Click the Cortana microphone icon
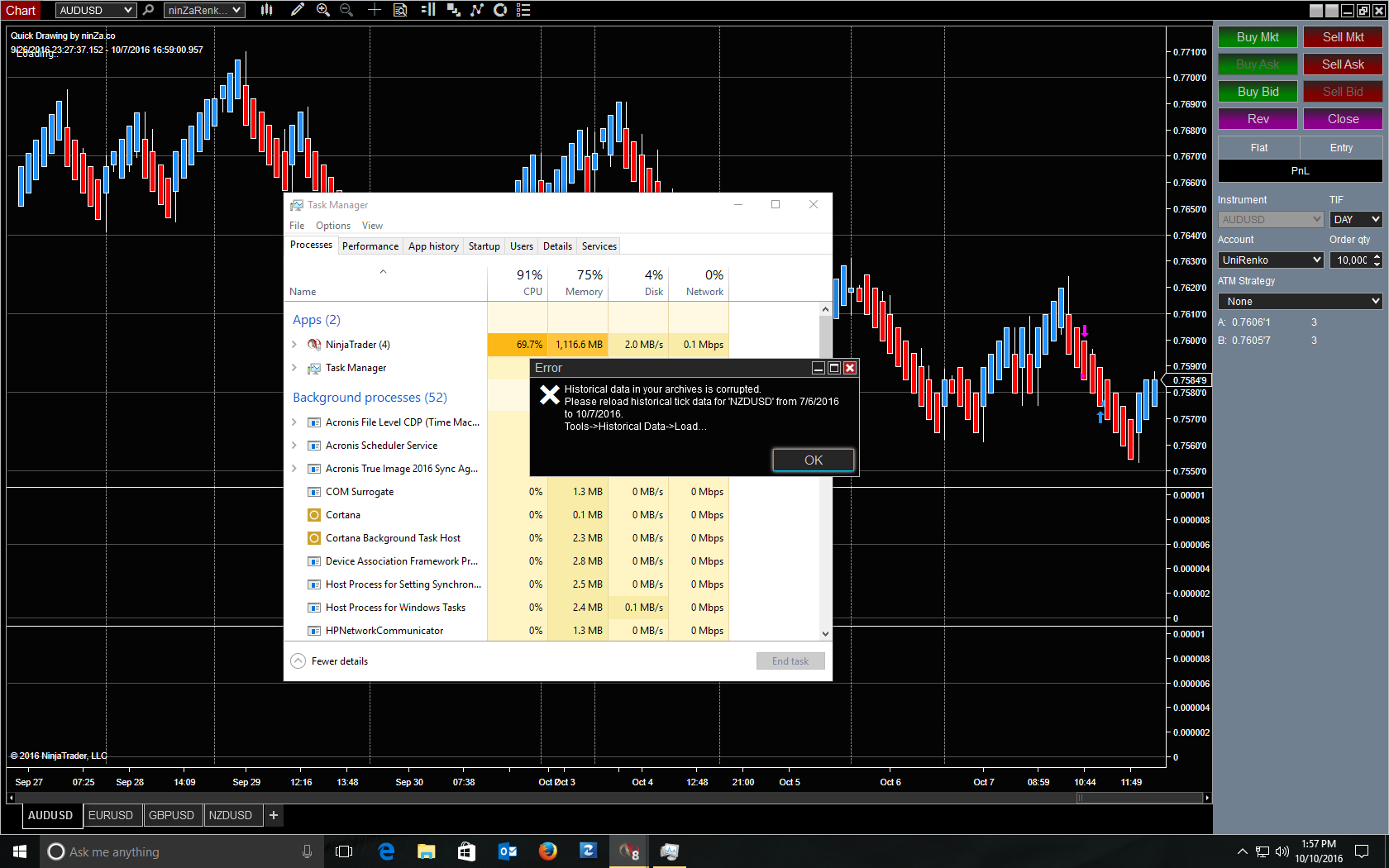Screen dimensions: 1389x868 pyautogui.click(x=307, y=851)
